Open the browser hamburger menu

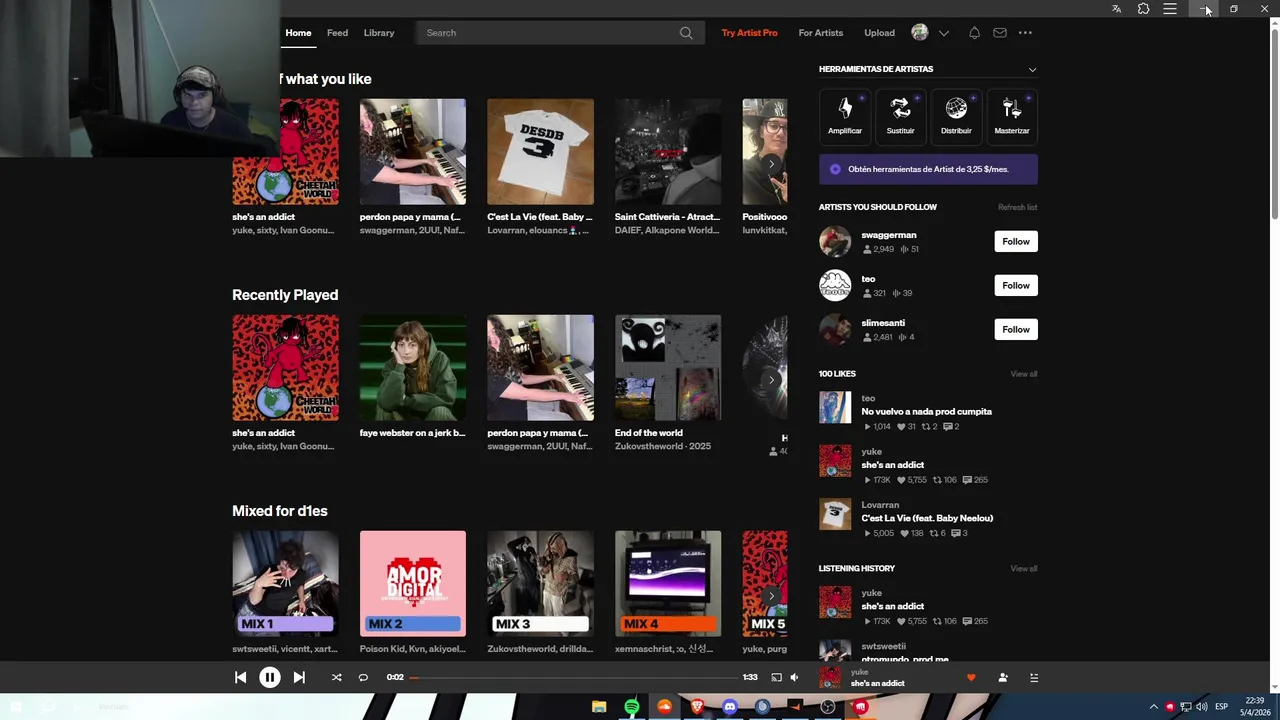coord(1169,9)
